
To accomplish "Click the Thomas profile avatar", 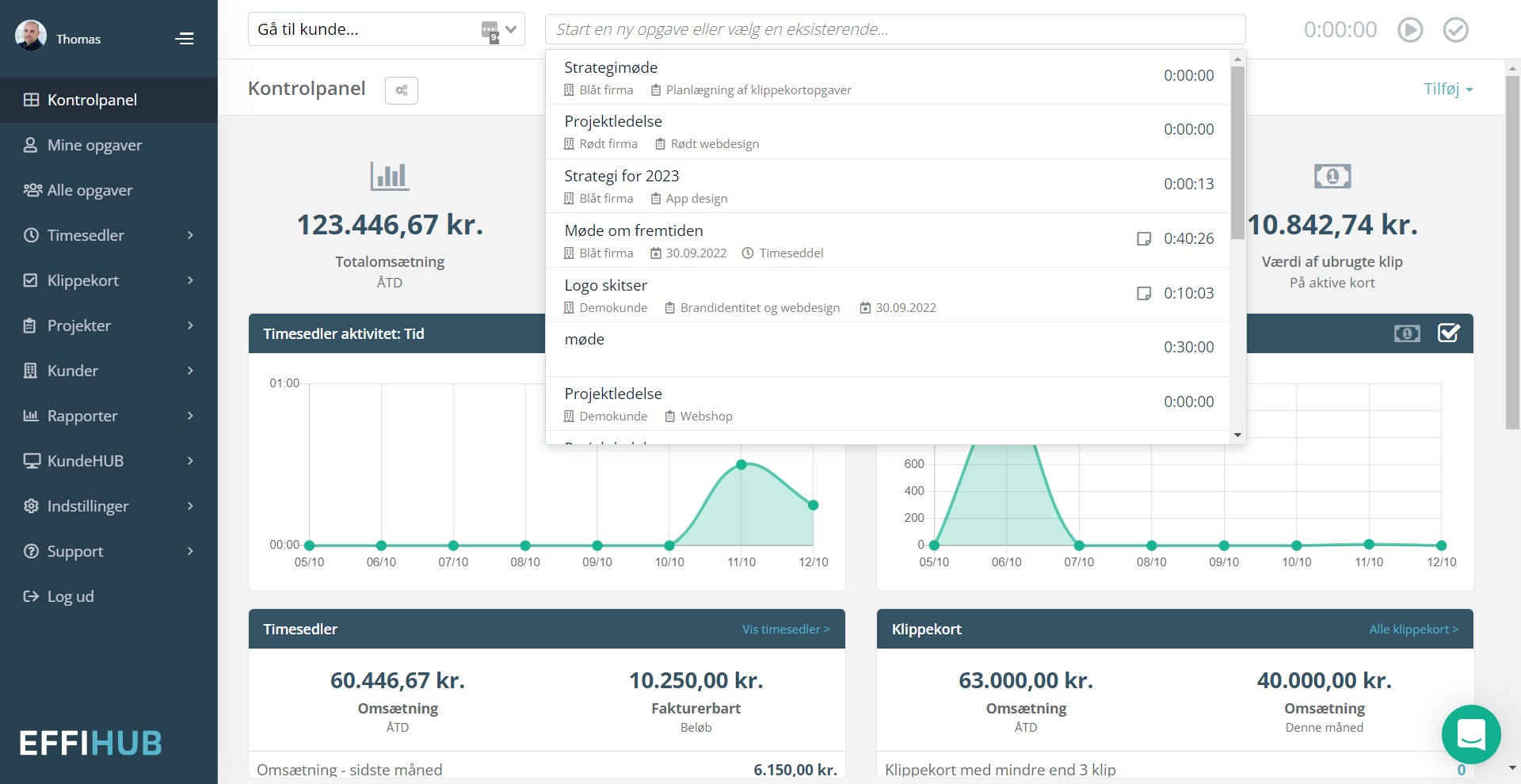I will 31,36.
